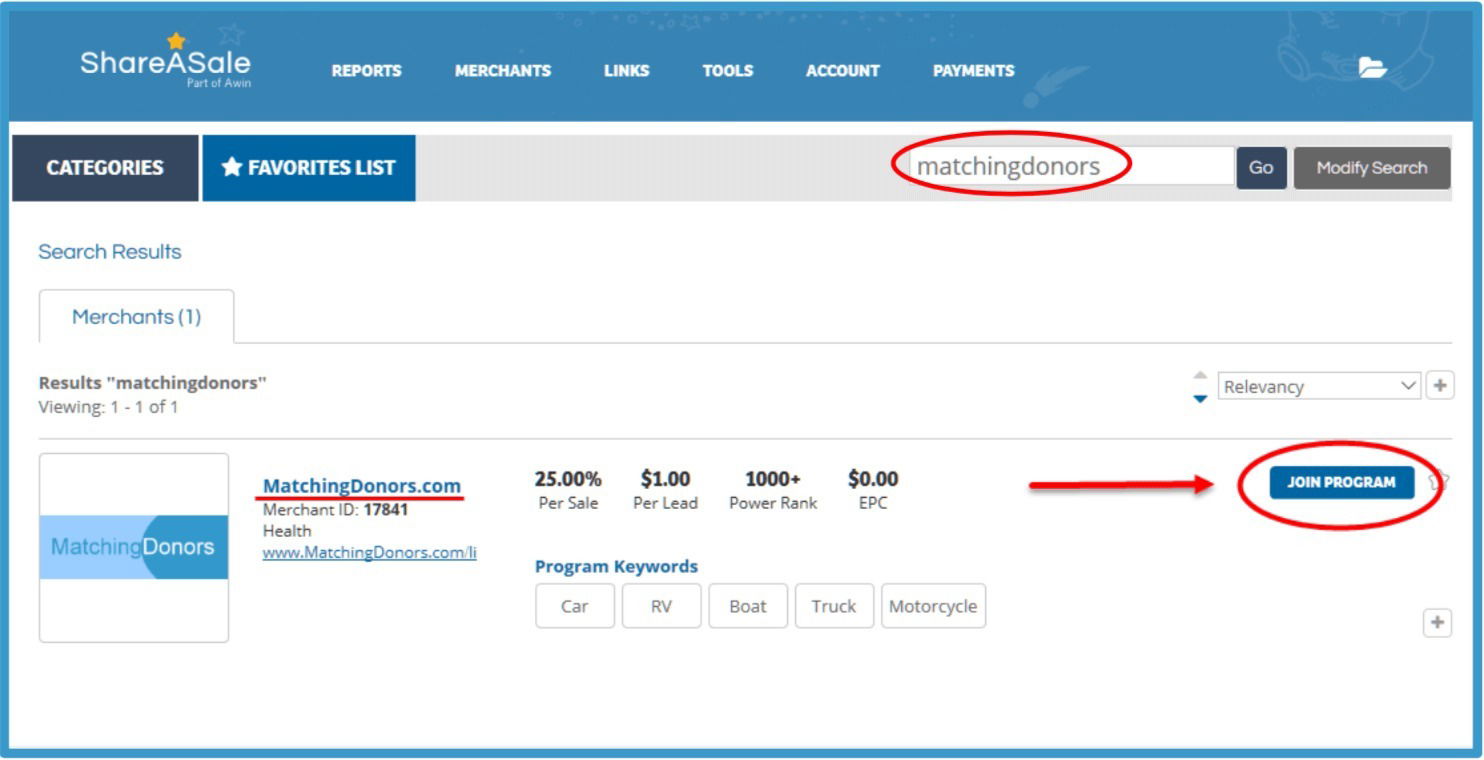Switch to the Categories tab

click(105, 168)
